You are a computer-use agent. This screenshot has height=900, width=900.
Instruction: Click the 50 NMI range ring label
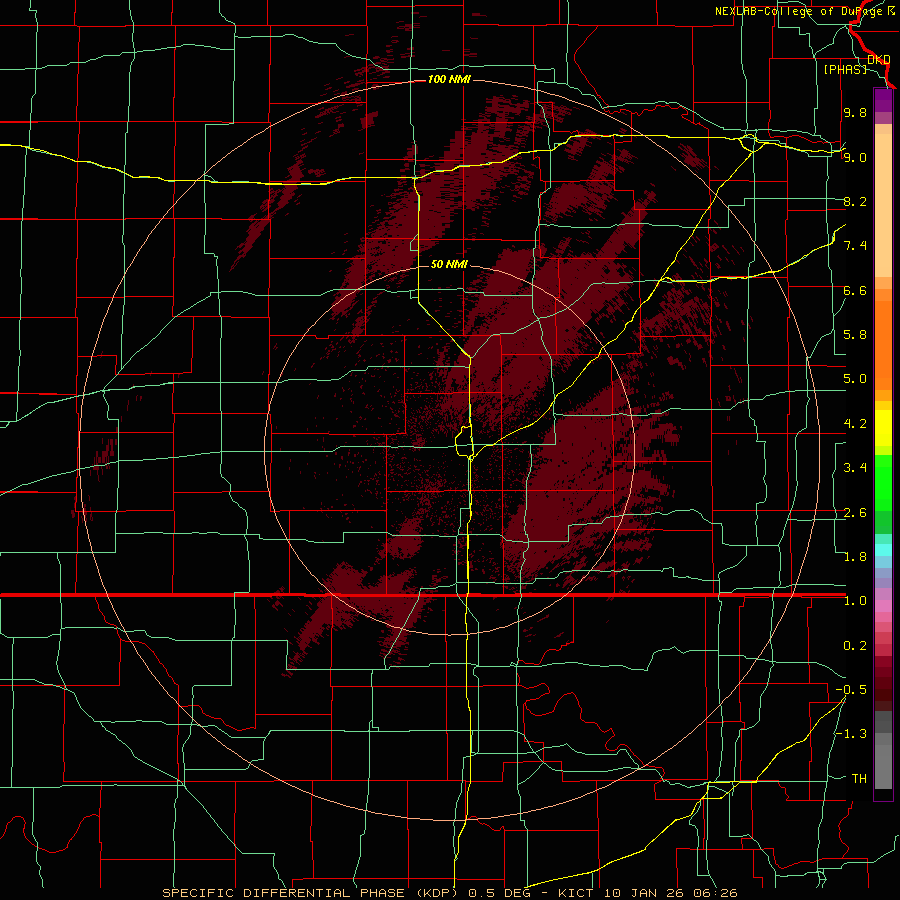pyautogui.click(x=449, y=264)
